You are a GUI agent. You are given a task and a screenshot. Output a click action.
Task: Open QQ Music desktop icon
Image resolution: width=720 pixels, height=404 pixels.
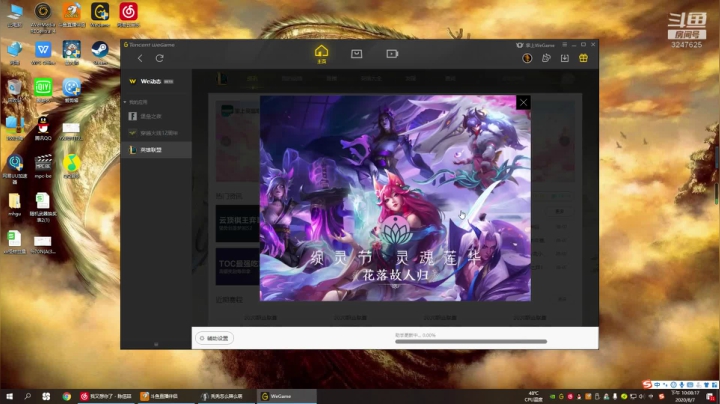(72, 166)
